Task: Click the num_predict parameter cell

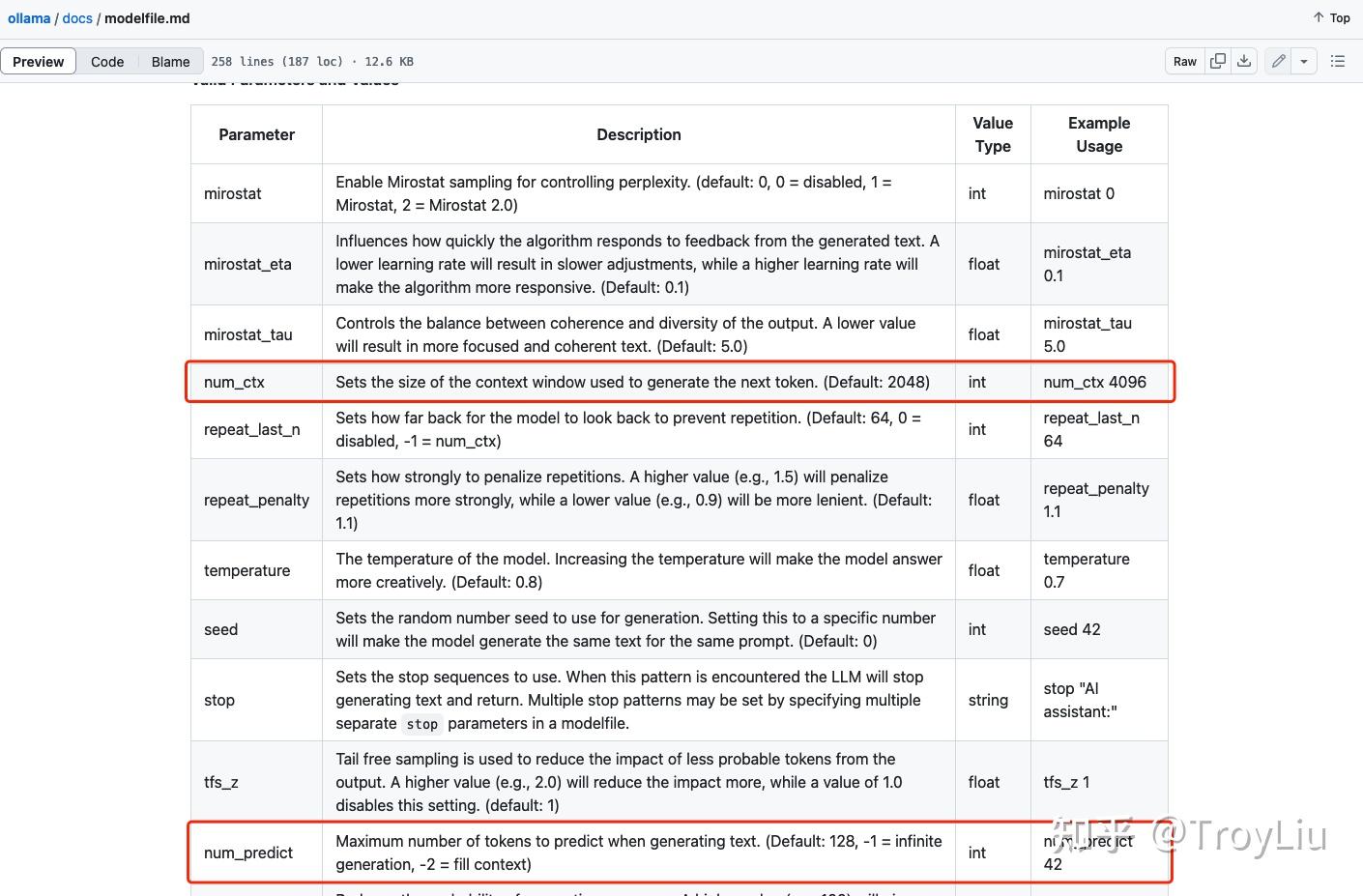Action: pyautogui.click(x=248, y=853)
